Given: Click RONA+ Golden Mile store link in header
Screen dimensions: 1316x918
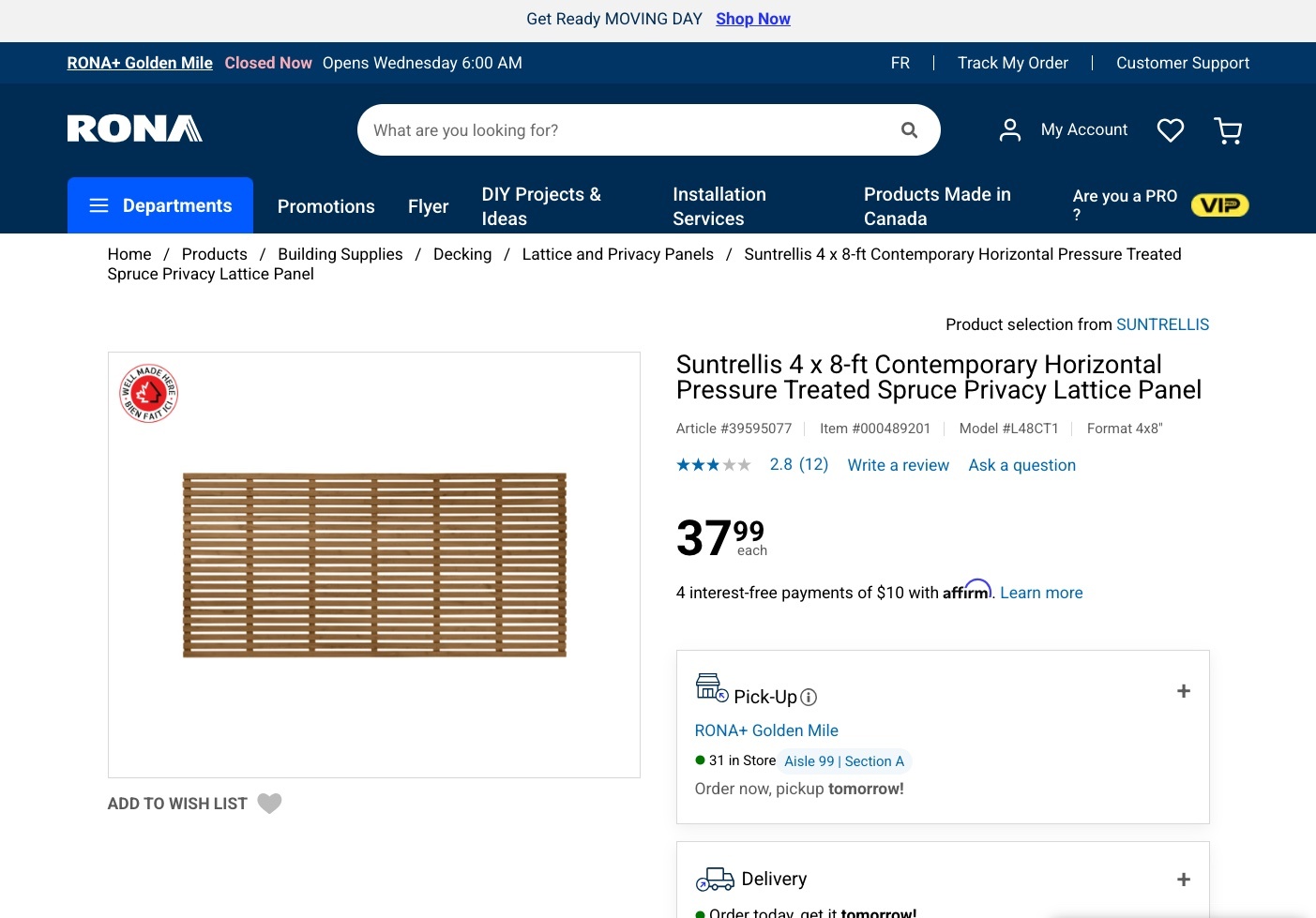Looking at the screenshot, I should (140, 63).
